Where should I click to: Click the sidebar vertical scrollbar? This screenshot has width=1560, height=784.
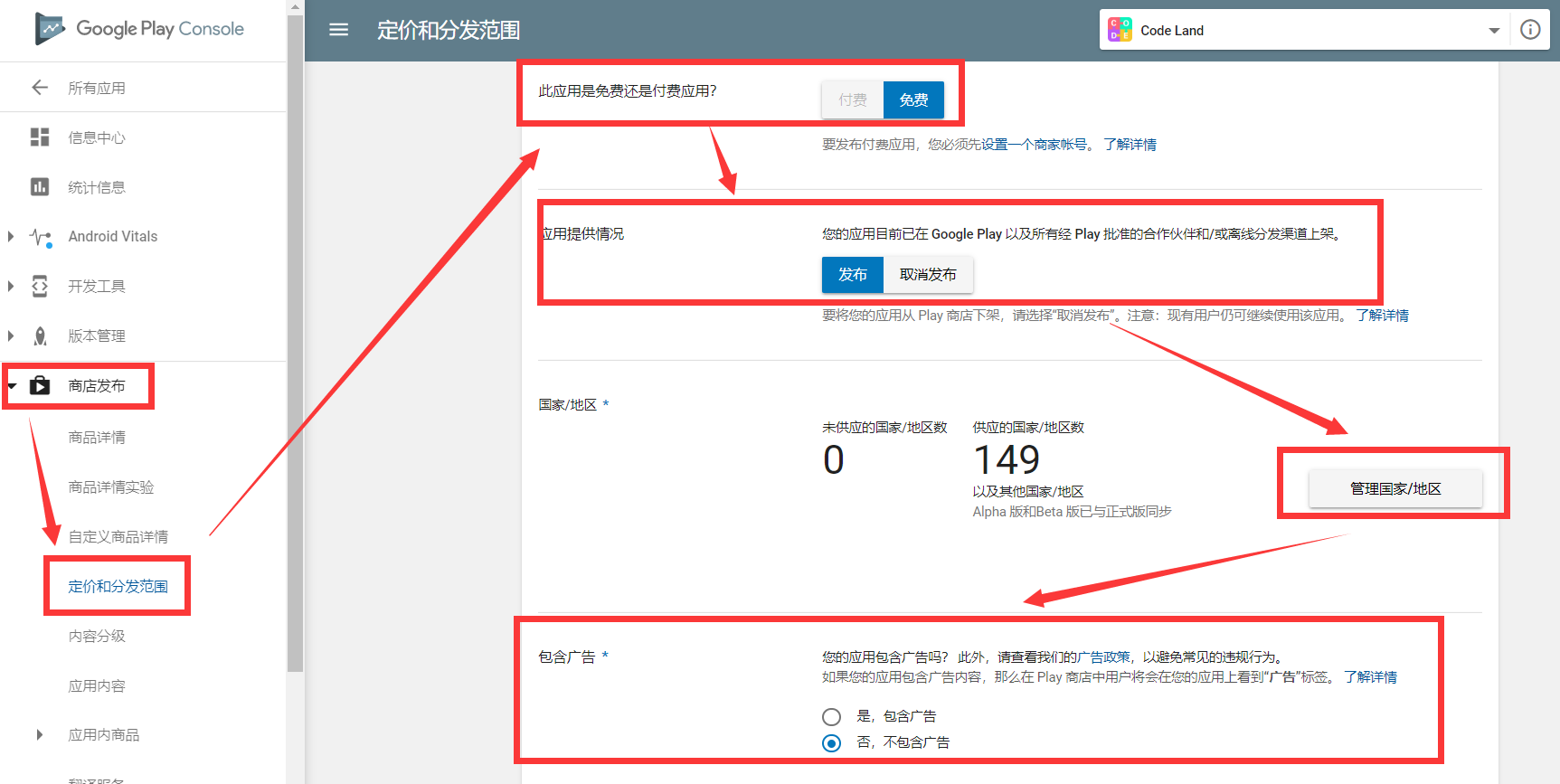[295, 344]
